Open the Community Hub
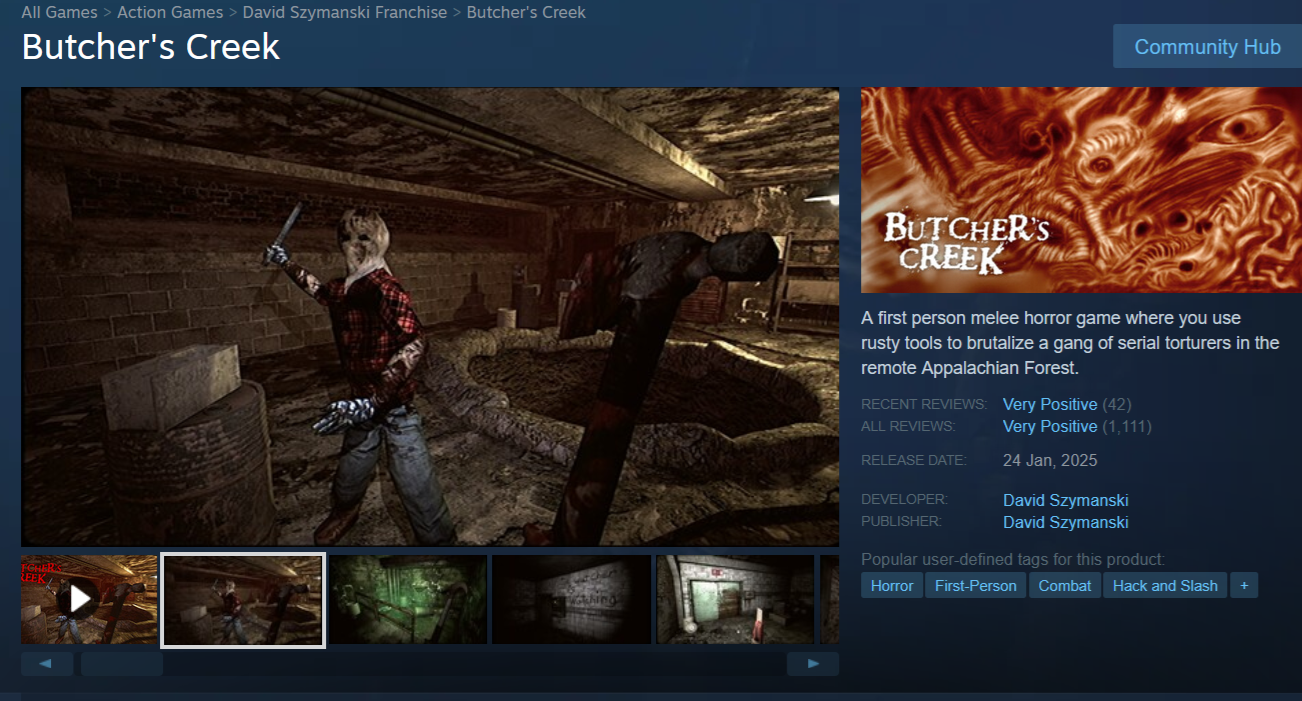 (x=1207, y=47)
